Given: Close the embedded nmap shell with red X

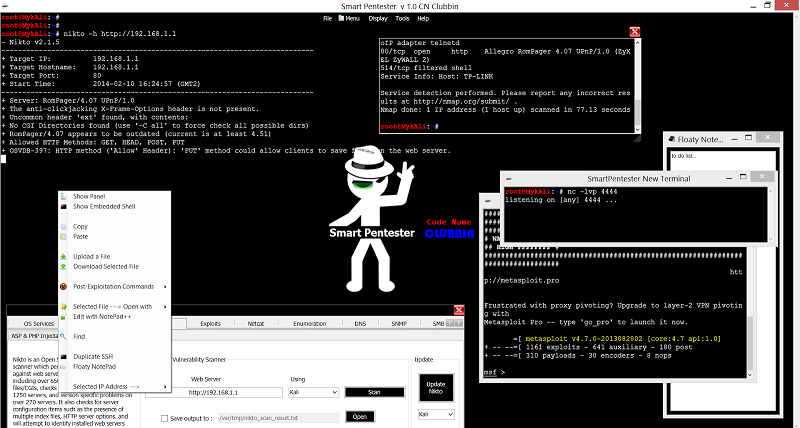Looking at the screenshot, I should (635, 32).
